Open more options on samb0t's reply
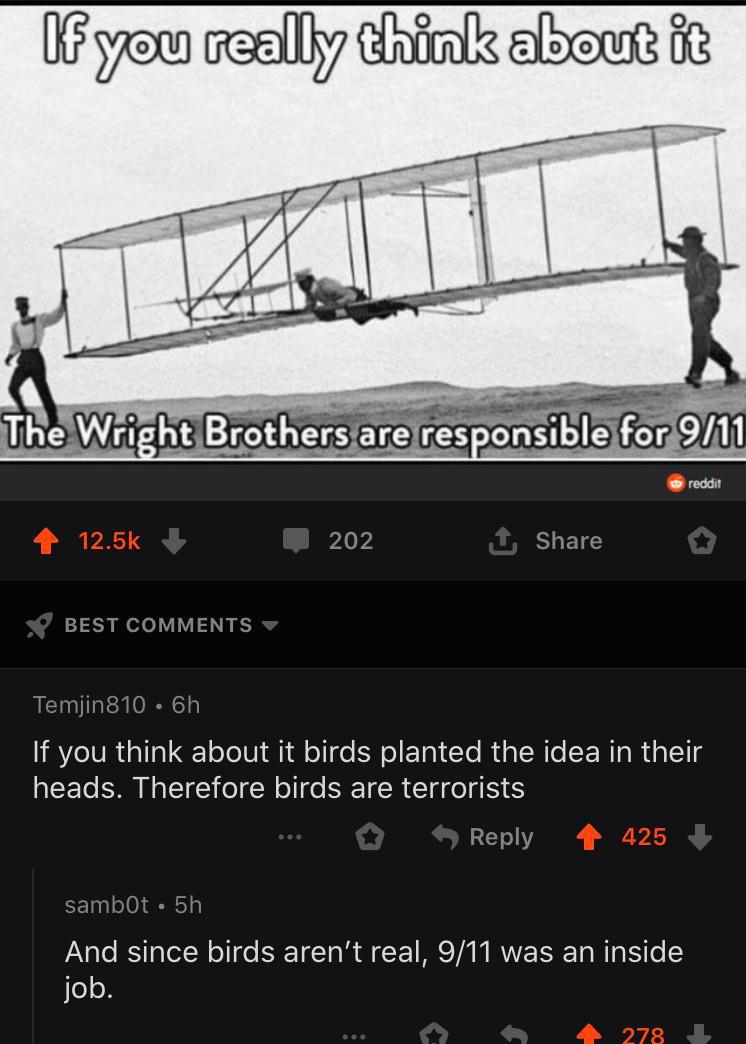 click(x=354, y=1036)
